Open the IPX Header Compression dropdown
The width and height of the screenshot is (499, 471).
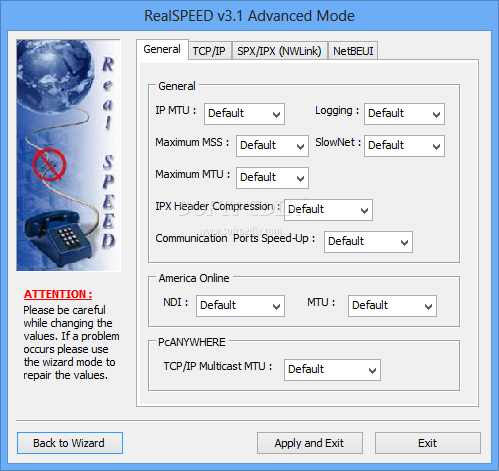[x=328, y=210]
